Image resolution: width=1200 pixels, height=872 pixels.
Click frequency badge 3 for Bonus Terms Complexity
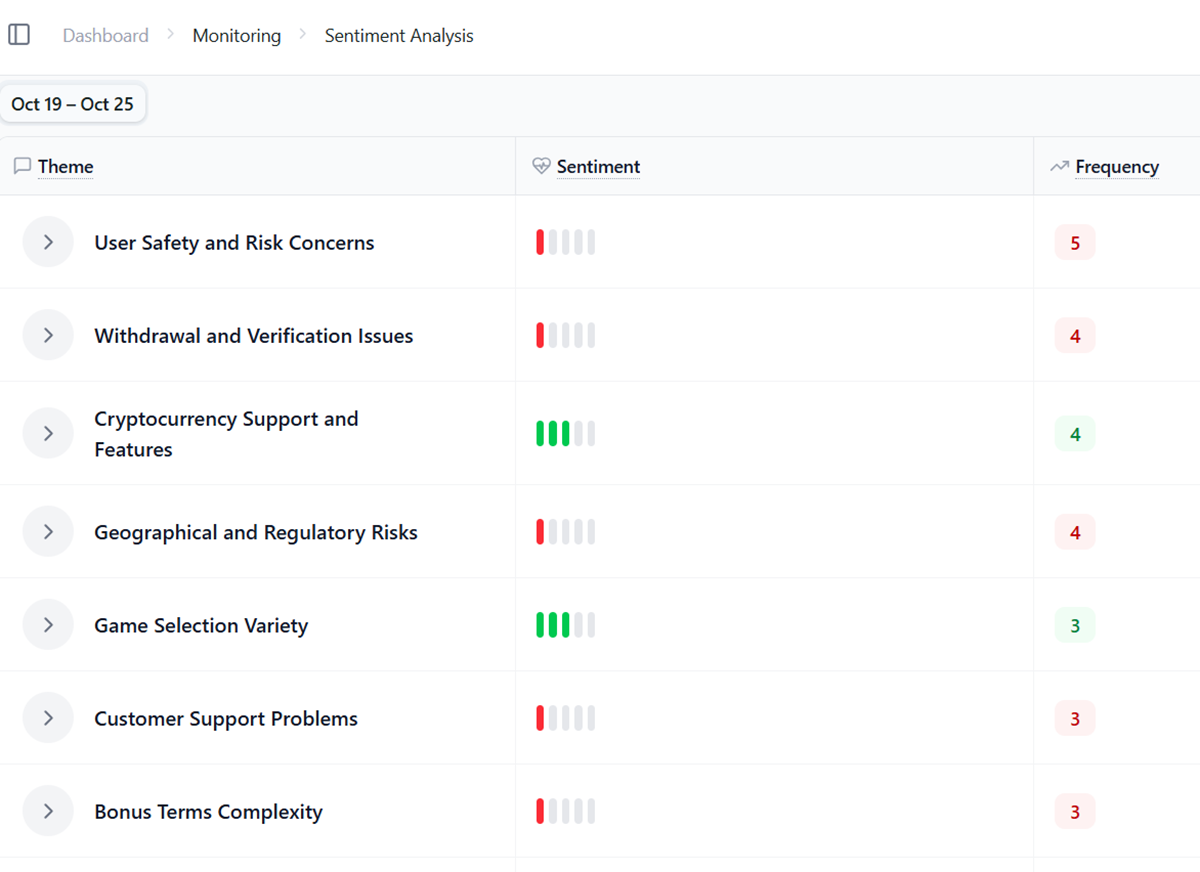pos(1075,812)
